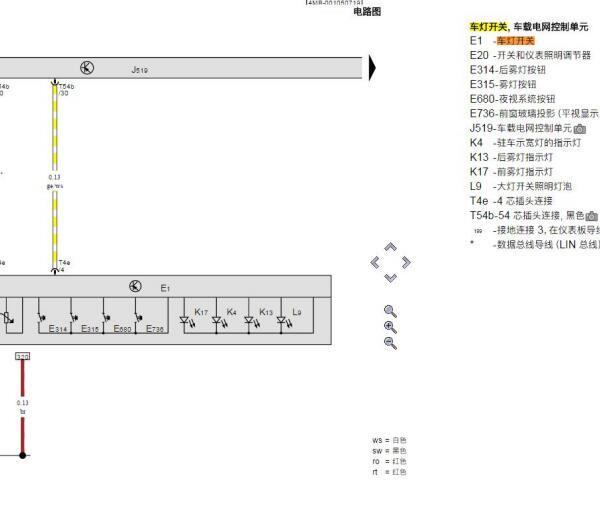Click the 电路图 title text
This screenshot has height=506, width=600.
(367, 11)
